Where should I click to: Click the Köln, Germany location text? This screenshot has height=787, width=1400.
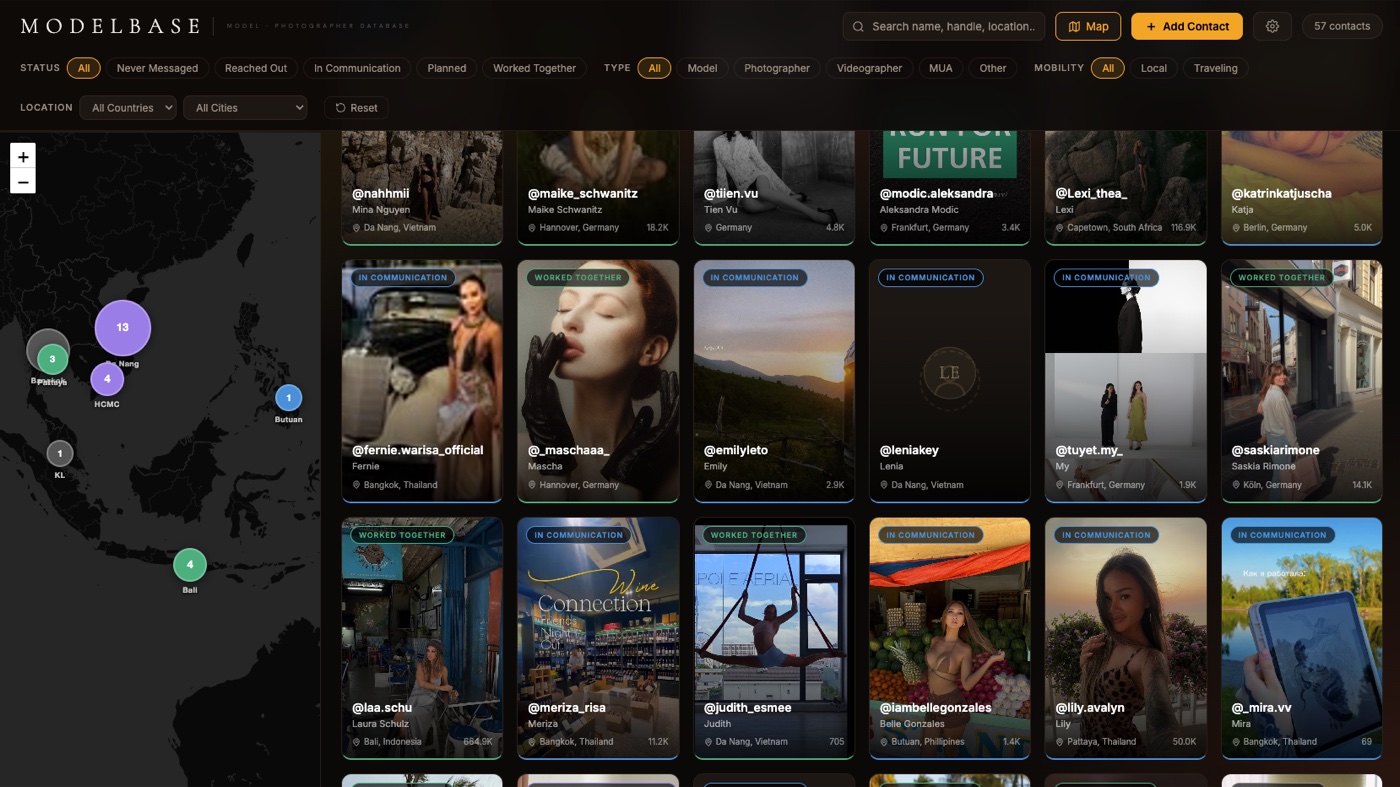tap(1273, 485)
